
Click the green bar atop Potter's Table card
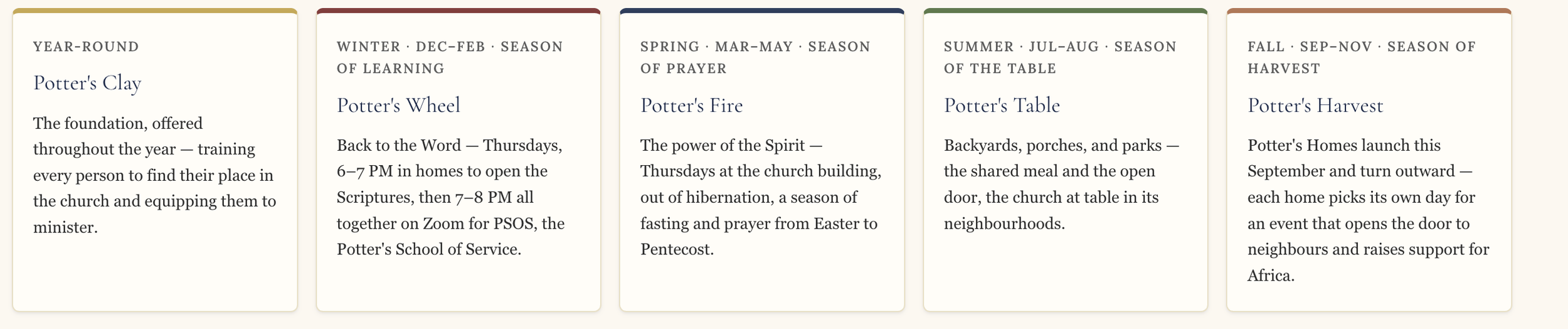point(1066,11)
